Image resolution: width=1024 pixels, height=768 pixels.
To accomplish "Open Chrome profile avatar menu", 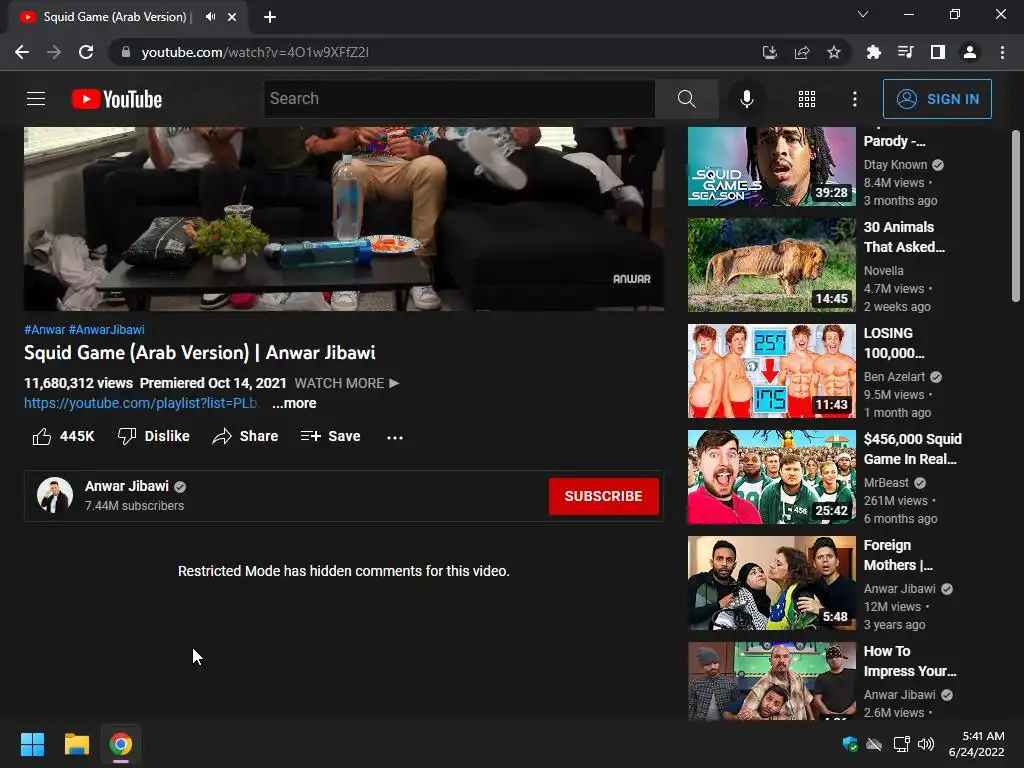I will [x=970, y=52].
